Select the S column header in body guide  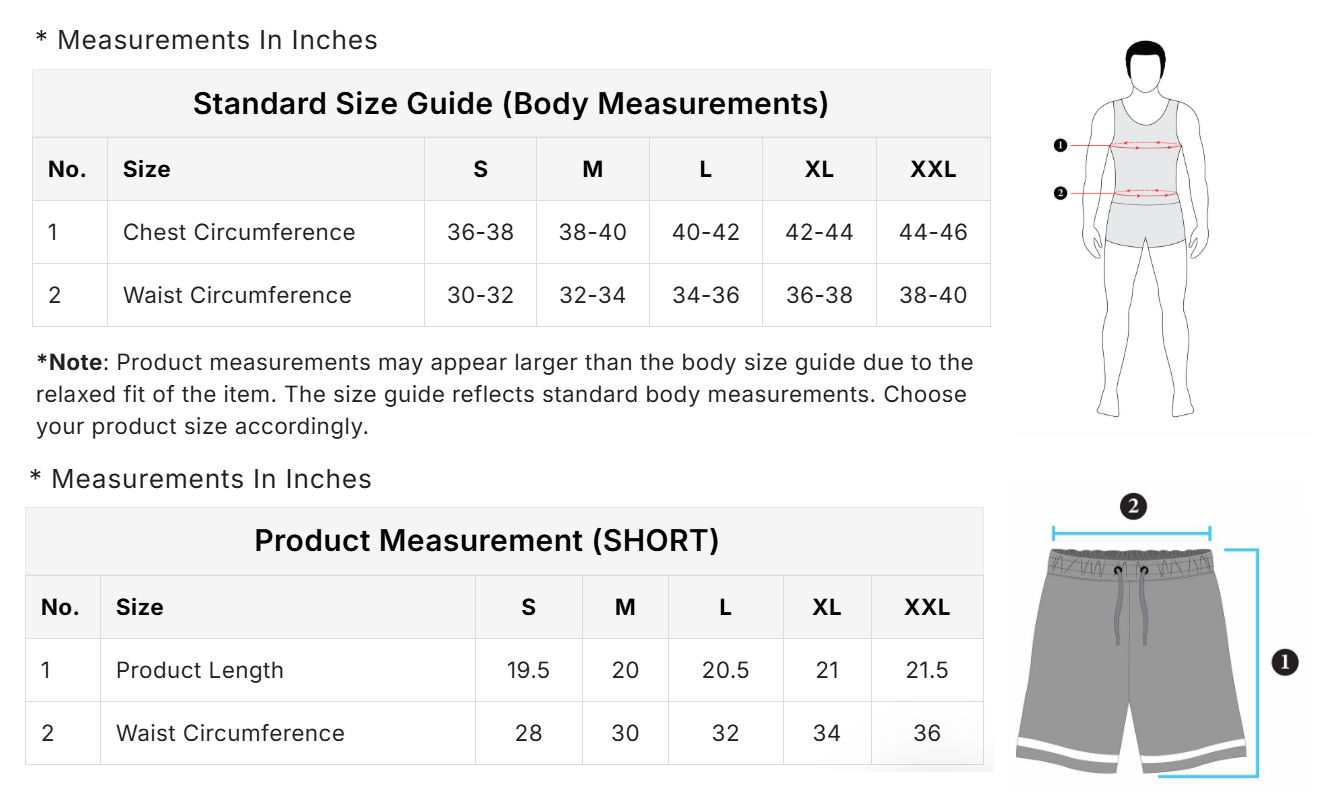pos(480,170)
